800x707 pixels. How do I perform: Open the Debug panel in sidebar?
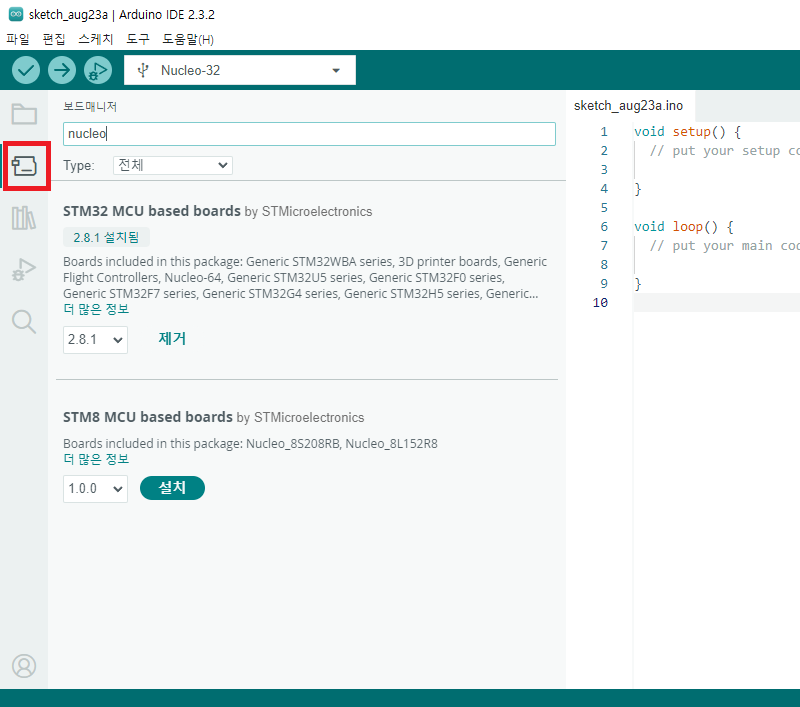tap(24, 270)
